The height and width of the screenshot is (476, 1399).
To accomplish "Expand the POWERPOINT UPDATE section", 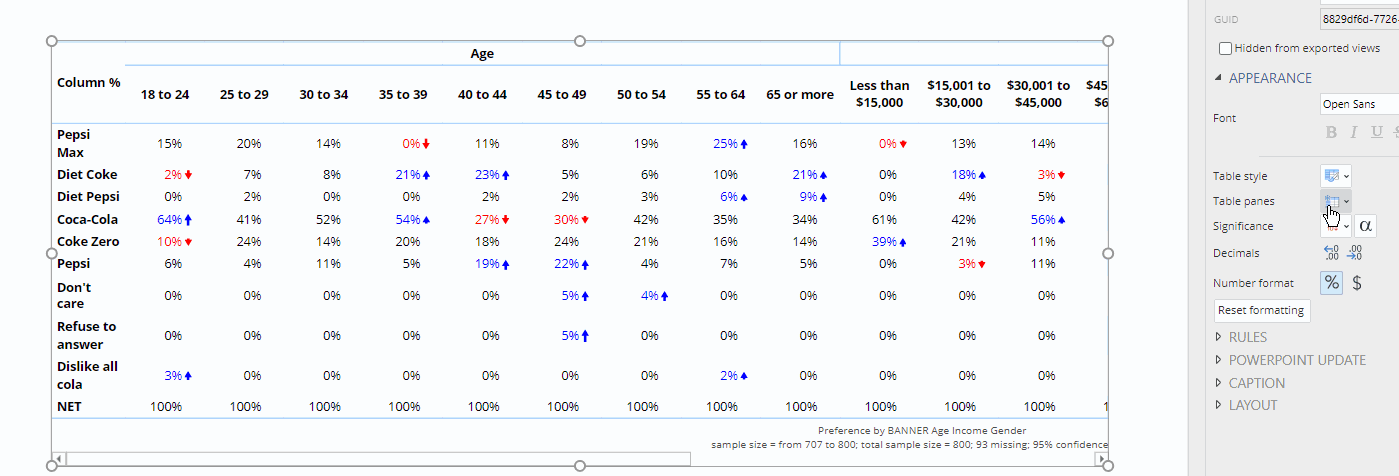I will pyautogui.click(x=1218, y=360).
